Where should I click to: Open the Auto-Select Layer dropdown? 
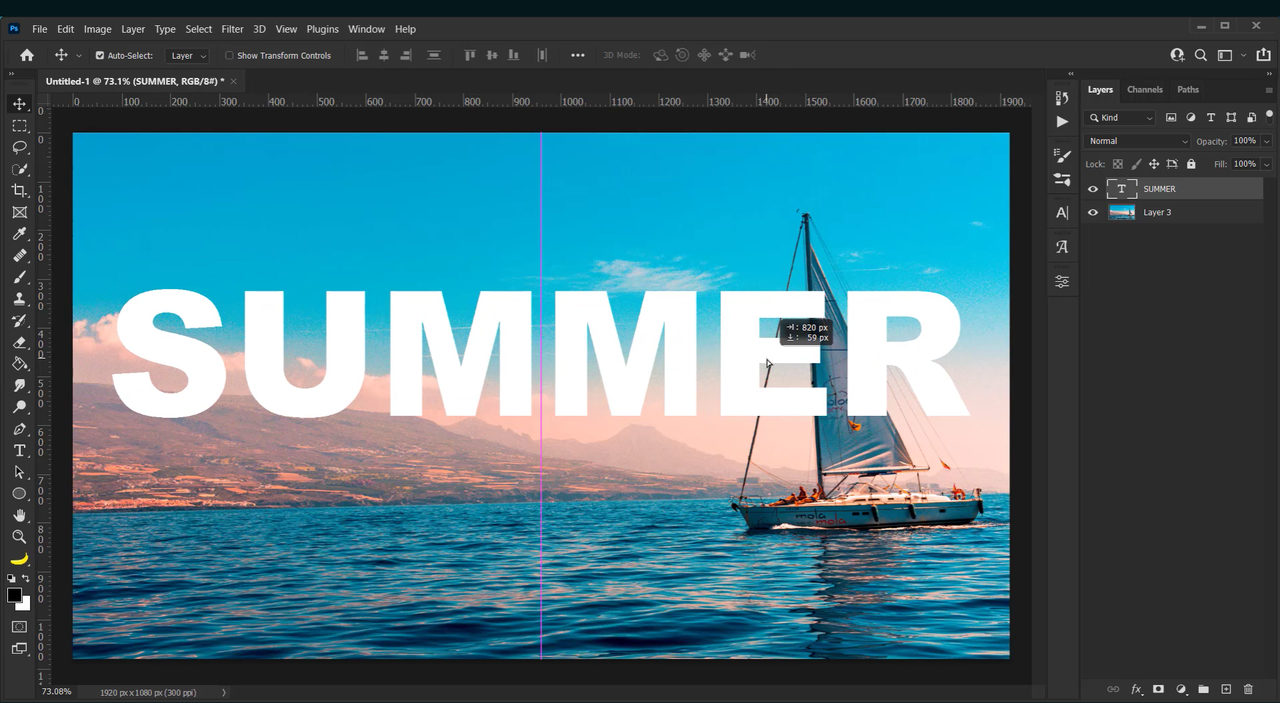coord(188,56)
